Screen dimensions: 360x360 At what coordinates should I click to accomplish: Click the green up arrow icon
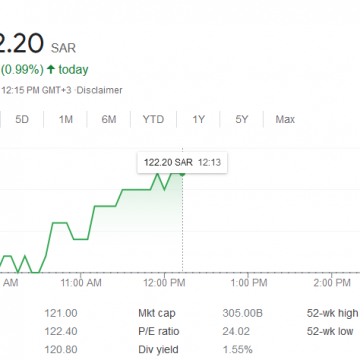pos(51,69)
